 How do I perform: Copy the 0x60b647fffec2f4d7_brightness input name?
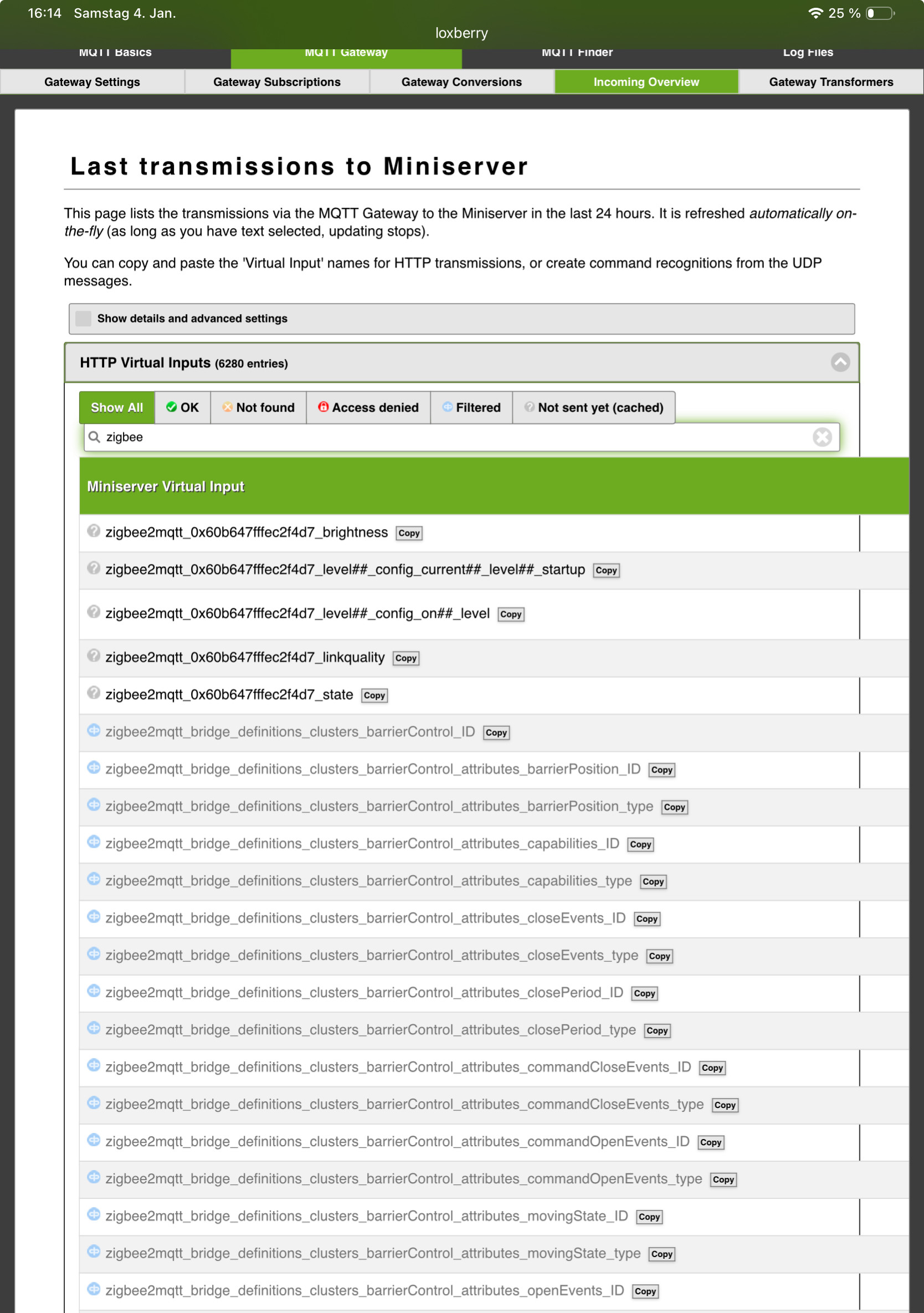pyautogui.click(x=409, y=533)
